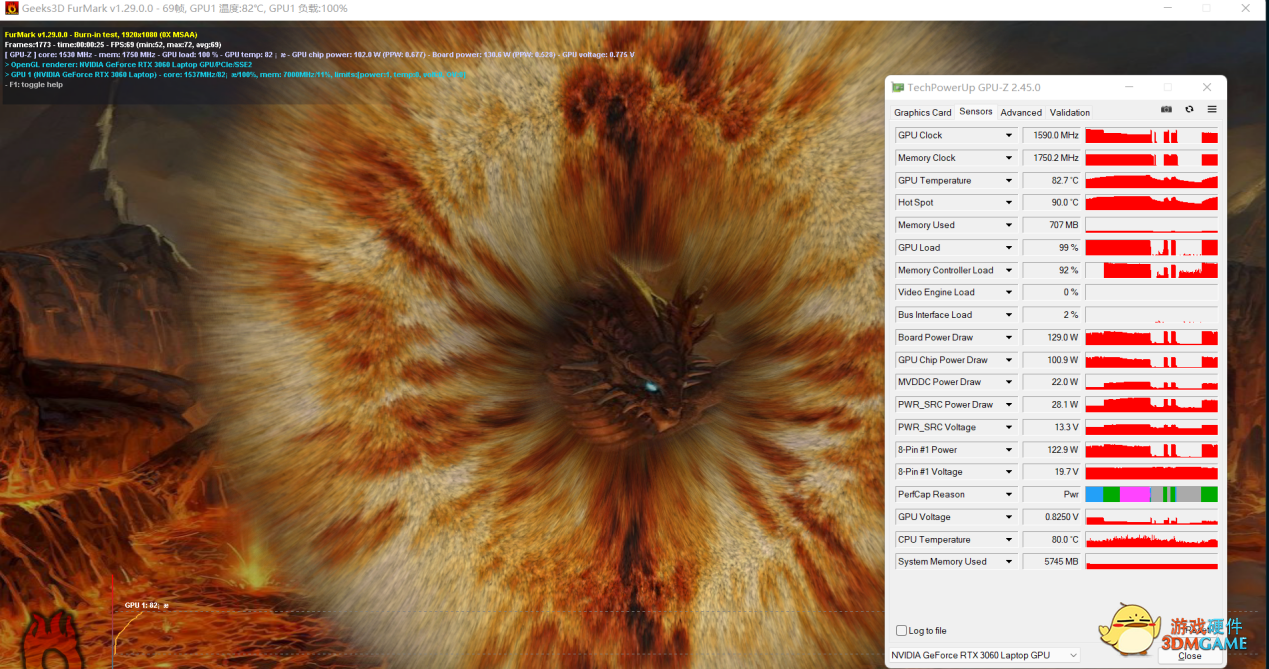
Task: Expand the 8-Pin #1 Power dropdown
Action: (1009, 450)
